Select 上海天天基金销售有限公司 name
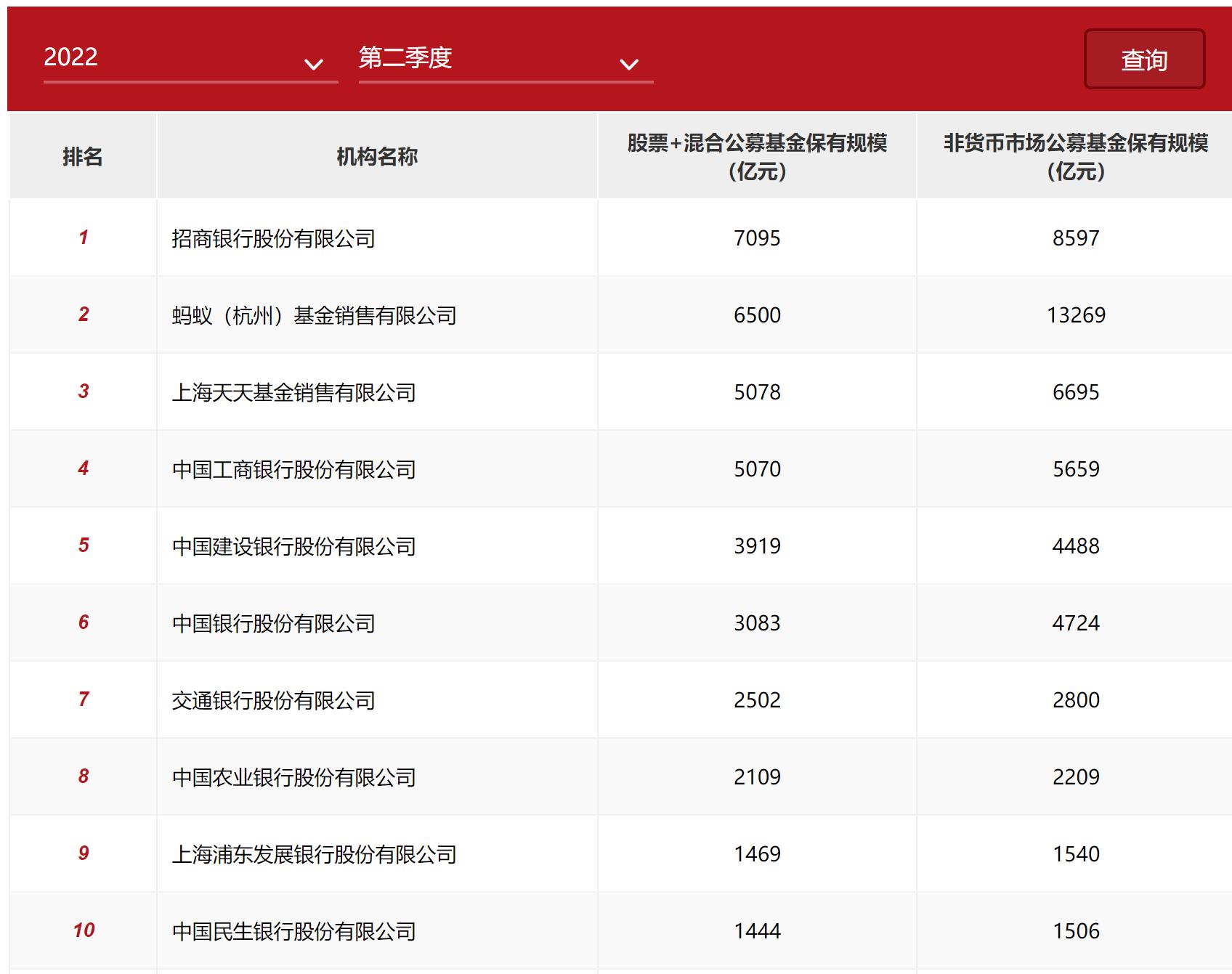The image size is (1232, 974). (x=293, y=392)
